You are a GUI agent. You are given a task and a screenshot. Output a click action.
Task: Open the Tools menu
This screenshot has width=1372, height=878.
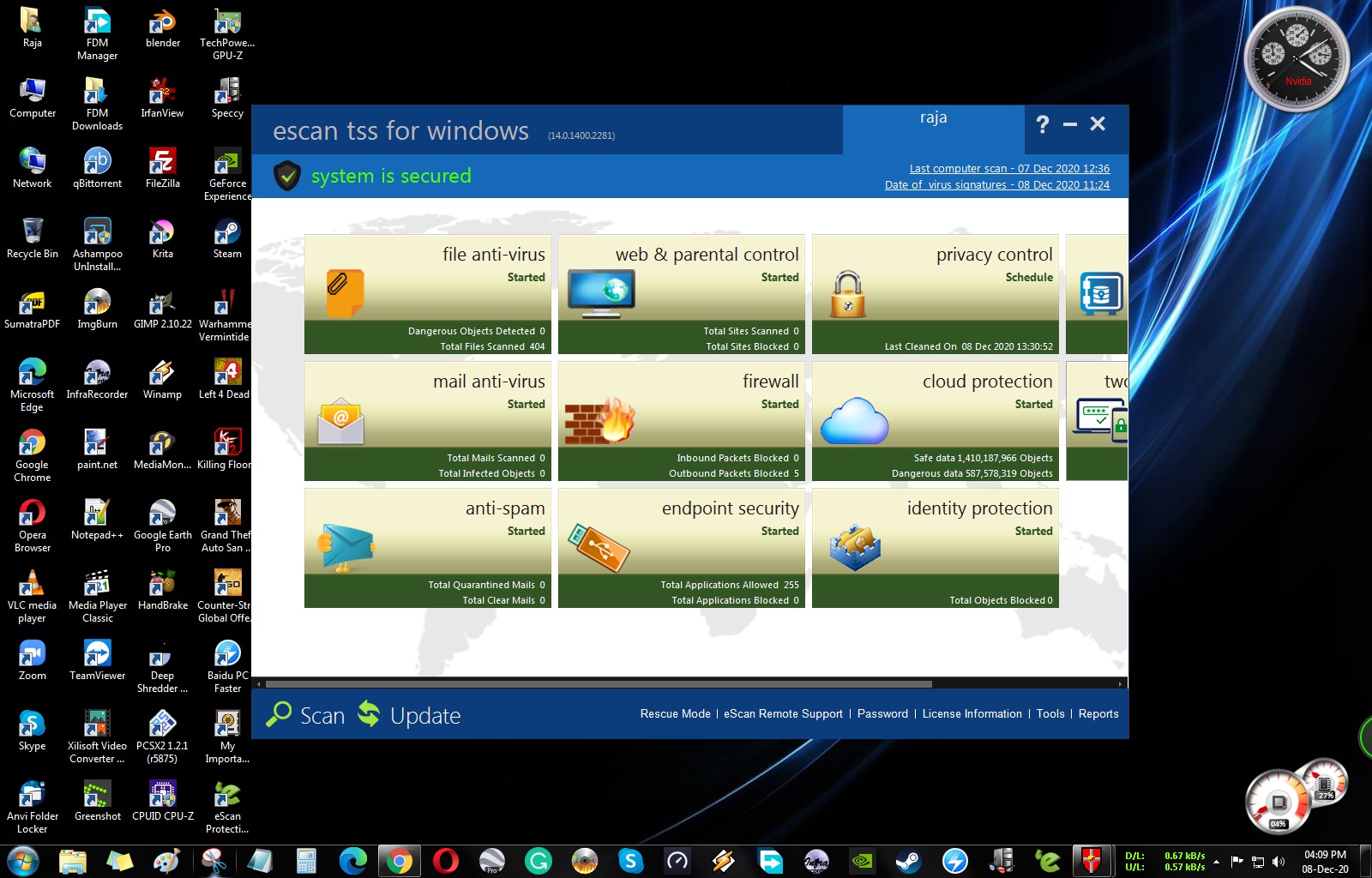[1050, 713]
